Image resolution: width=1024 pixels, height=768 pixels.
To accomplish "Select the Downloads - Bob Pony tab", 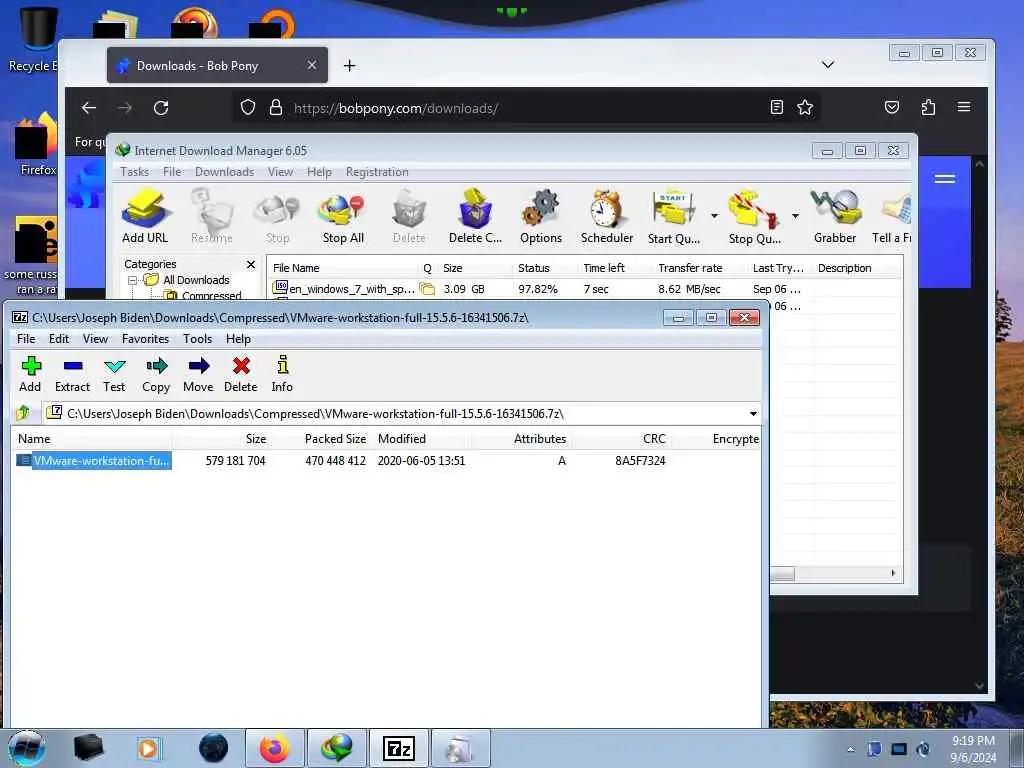I will pyautogui.click(x=217, y=65).
